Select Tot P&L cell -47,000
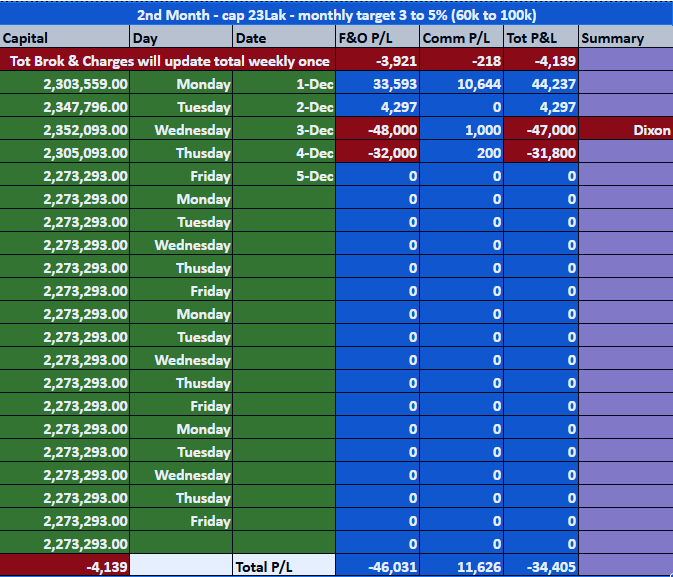The height and width of the screenshot is (577, 673). [x=541, y=130]
